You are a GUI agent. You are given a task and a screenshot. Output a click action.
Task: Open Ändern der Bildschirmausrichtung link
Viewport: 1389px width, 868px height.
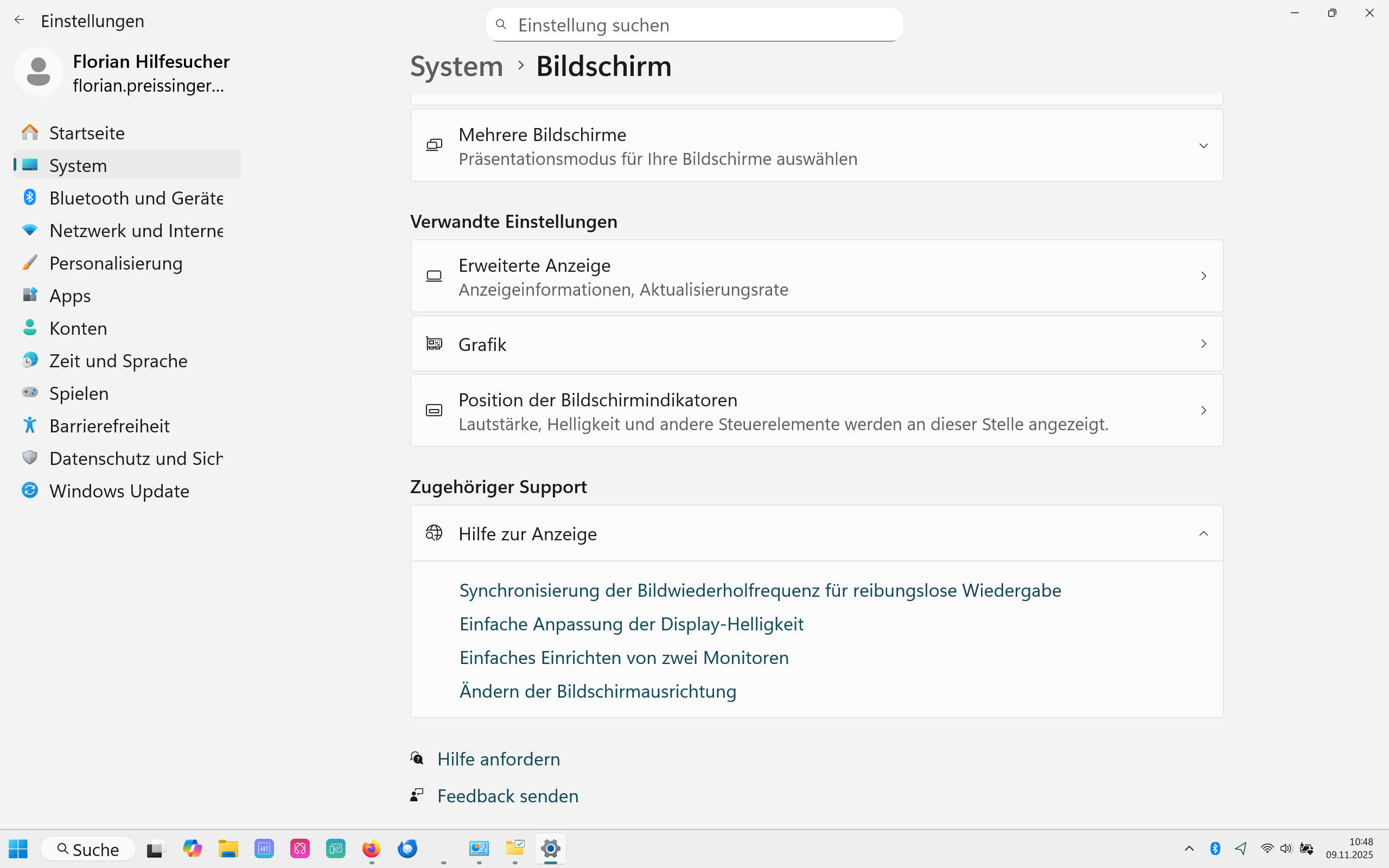pyautogui.click(x=597, y=691)
